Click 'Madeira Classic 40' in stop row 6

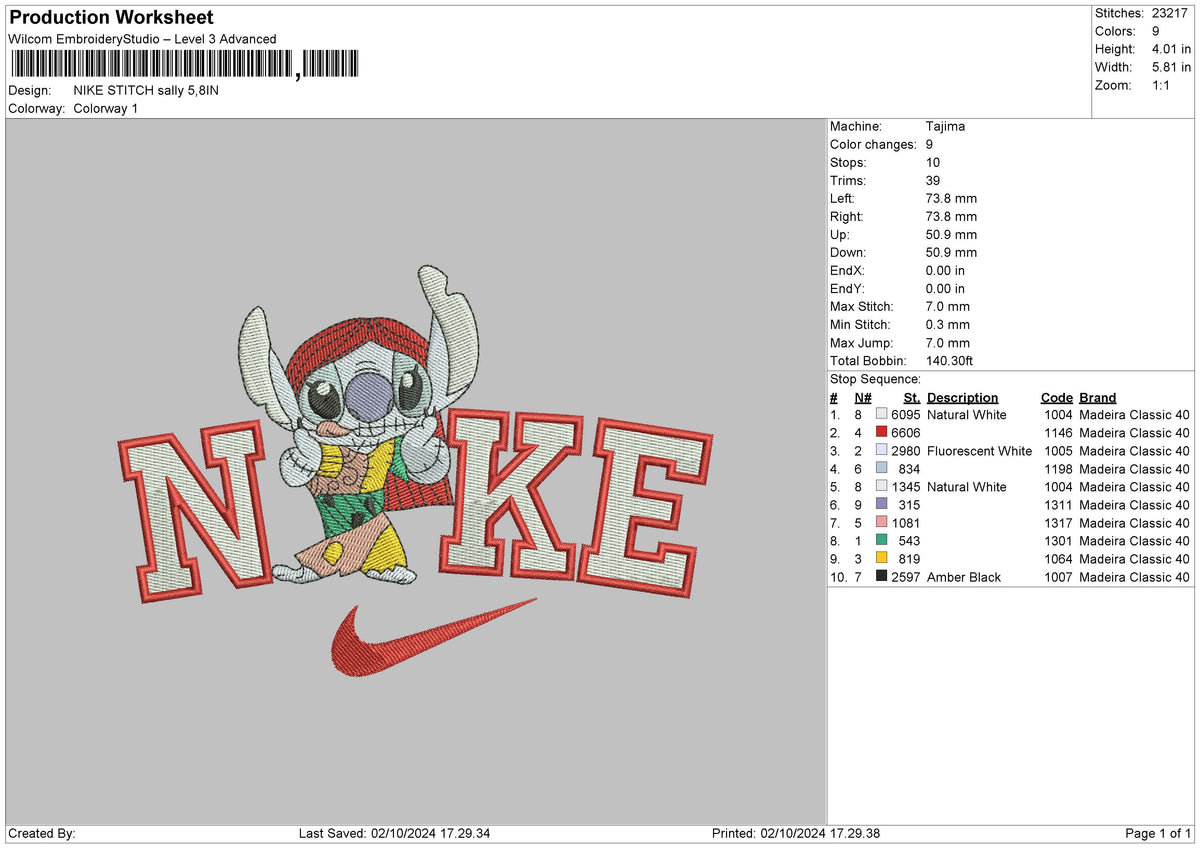click(x=1135, y=505)
